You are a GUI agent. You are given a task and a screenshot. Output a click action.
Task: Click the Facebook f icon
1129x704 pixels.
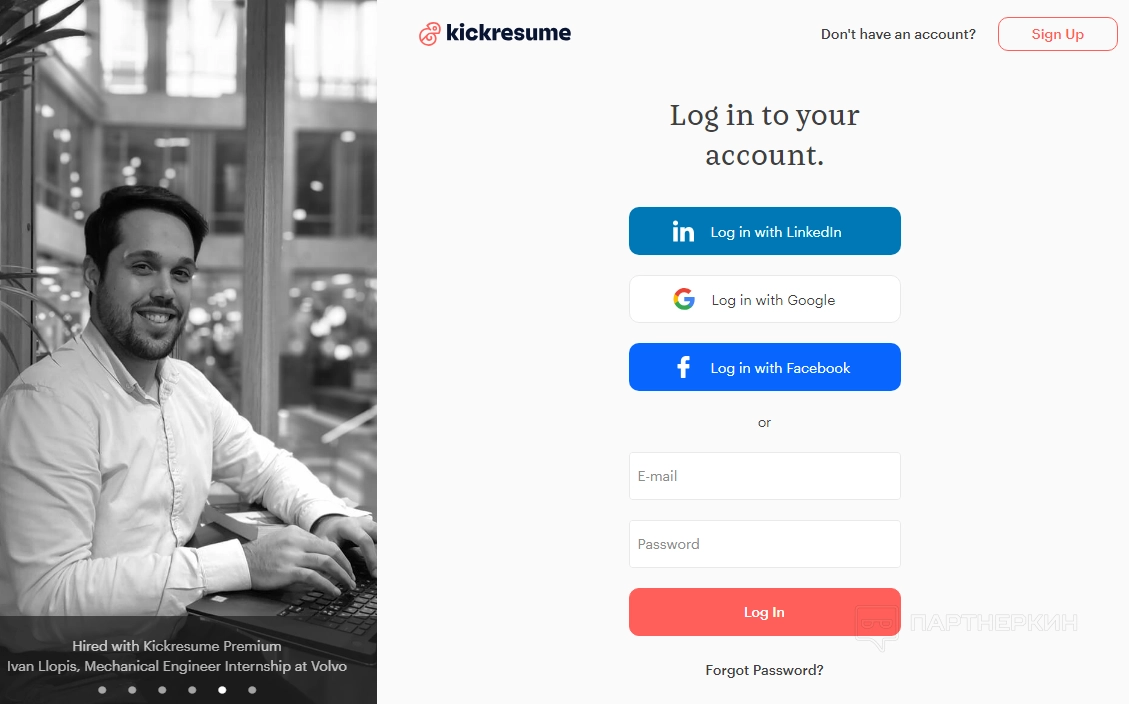pyautogui.click(x=684, y=368)
